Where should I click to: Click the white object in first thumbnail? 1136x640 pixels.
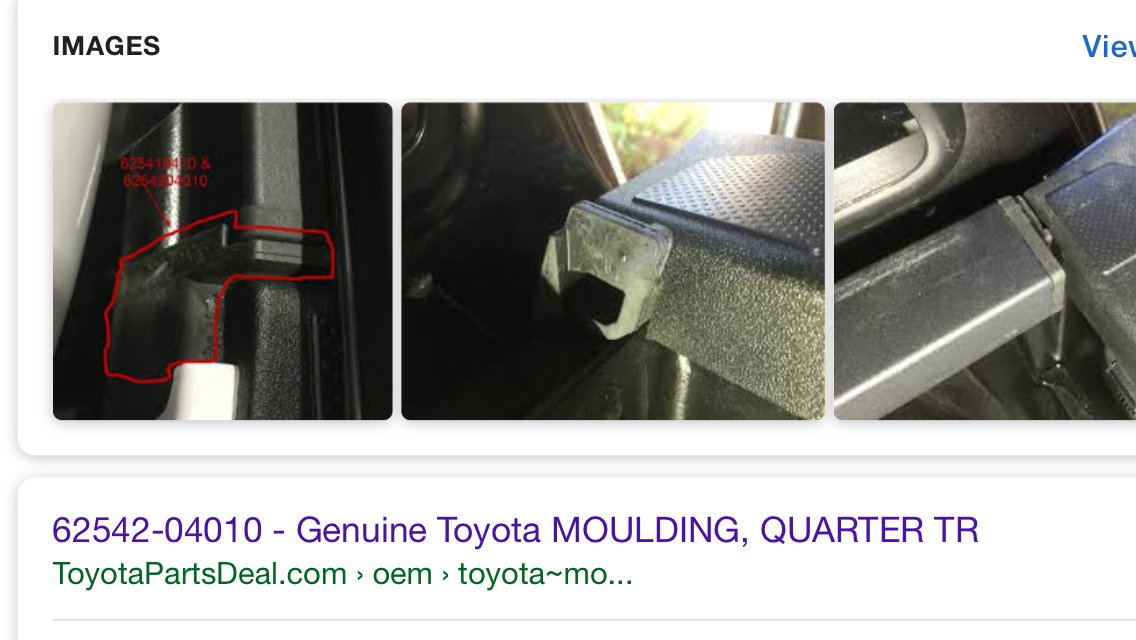click(205, 390)
